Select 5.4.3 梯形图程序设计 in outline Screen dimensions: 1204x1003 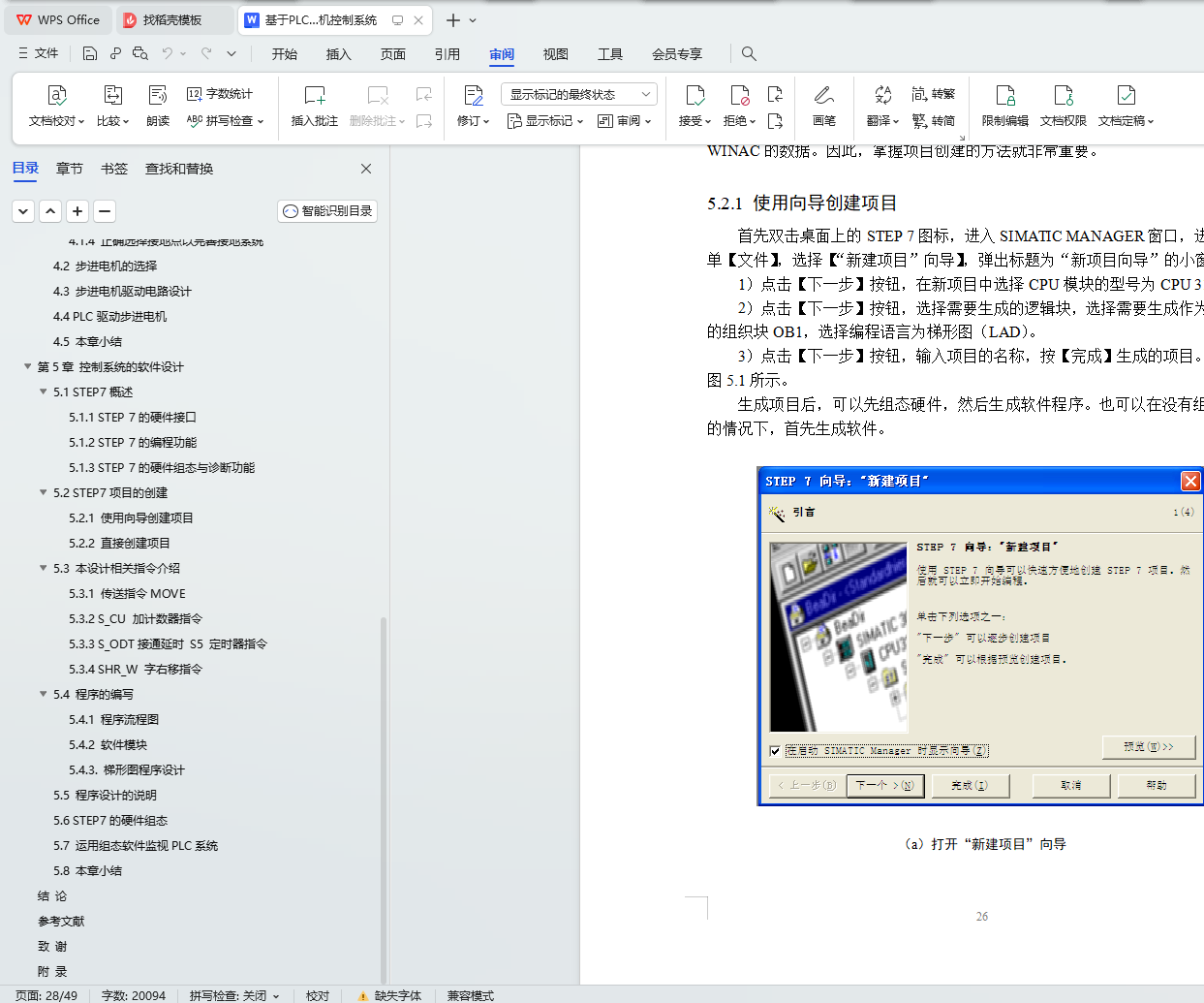[126, 769]
